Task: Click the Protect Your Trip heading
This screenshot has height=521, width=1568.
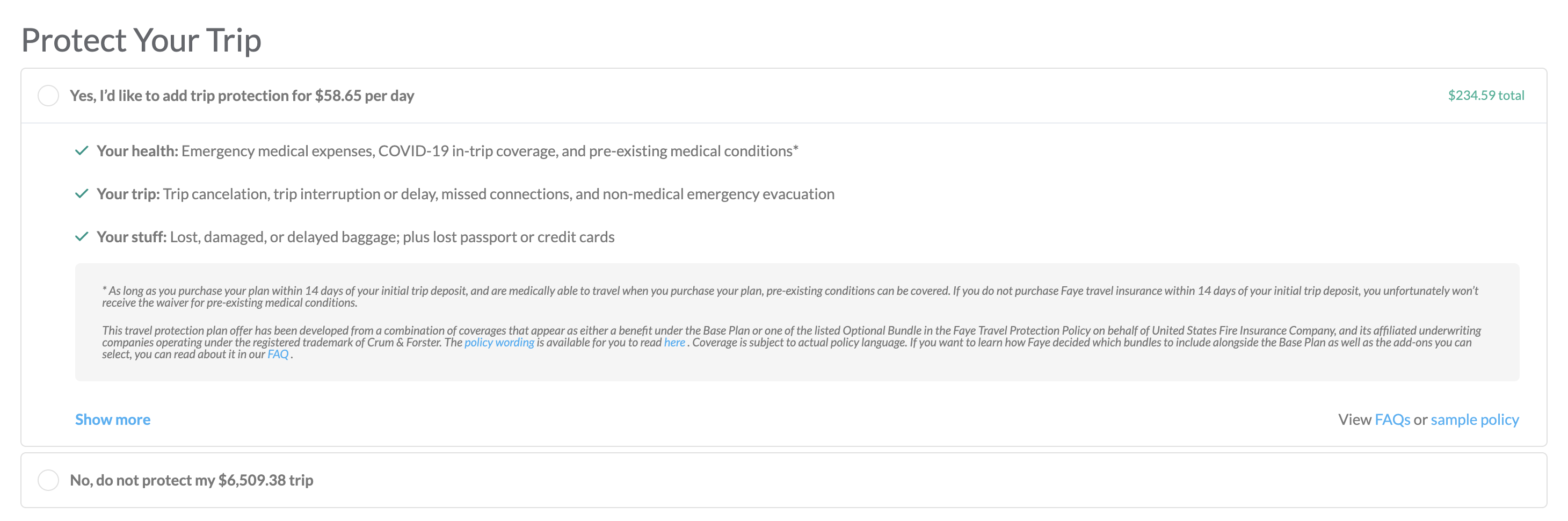Action: [141, 40]
